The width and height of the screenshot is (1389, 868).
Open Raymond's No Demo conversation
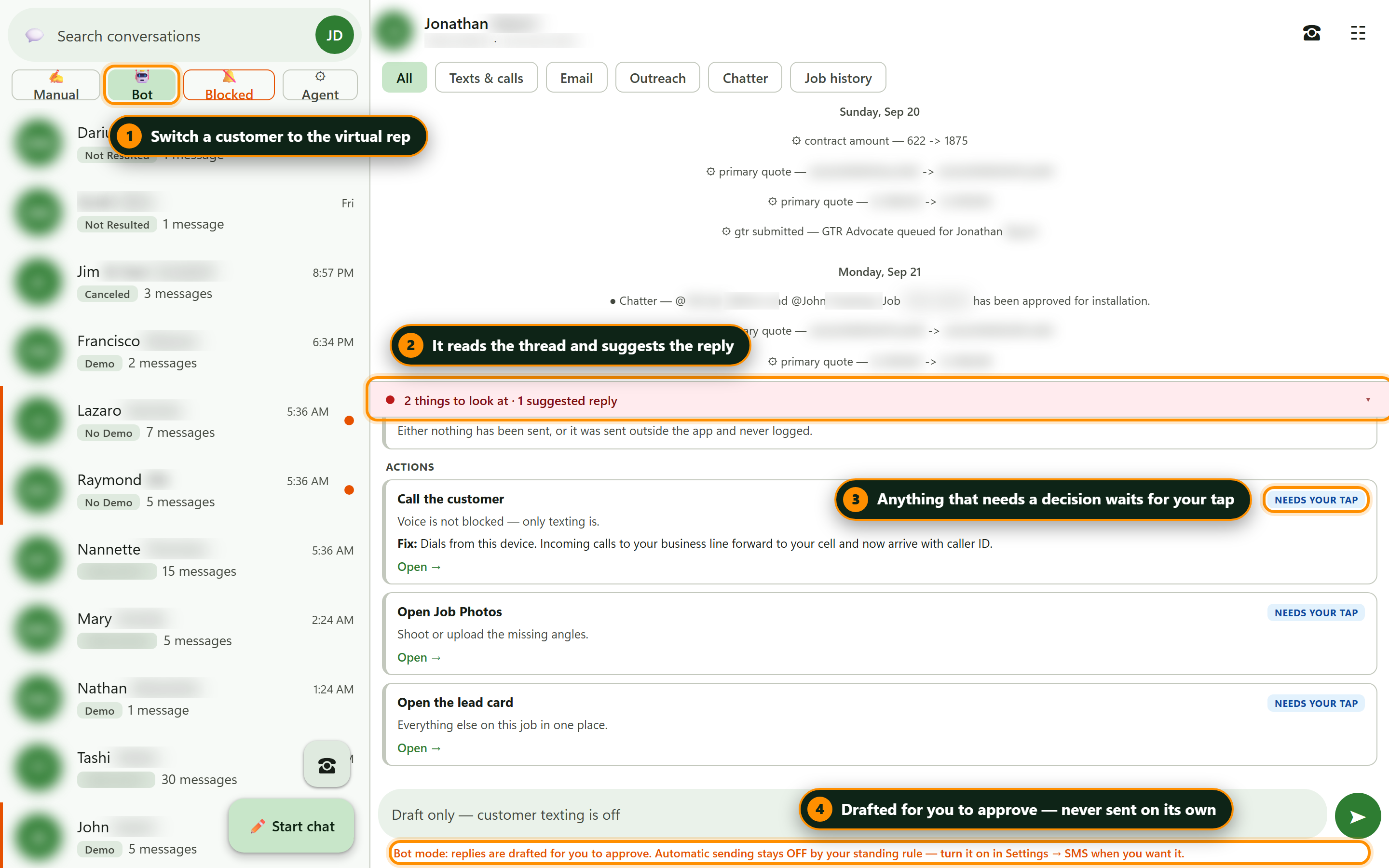coord(185,490)
